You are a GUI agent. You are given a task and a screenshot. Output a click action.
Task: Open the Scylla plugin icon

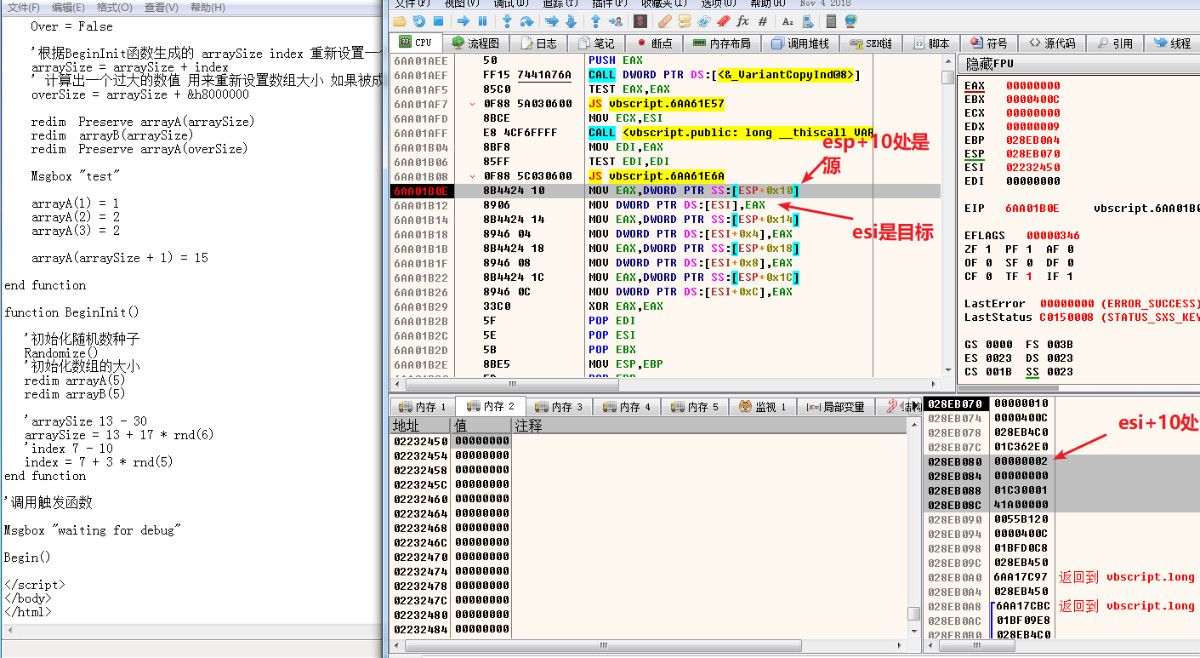tap(640, 20)
